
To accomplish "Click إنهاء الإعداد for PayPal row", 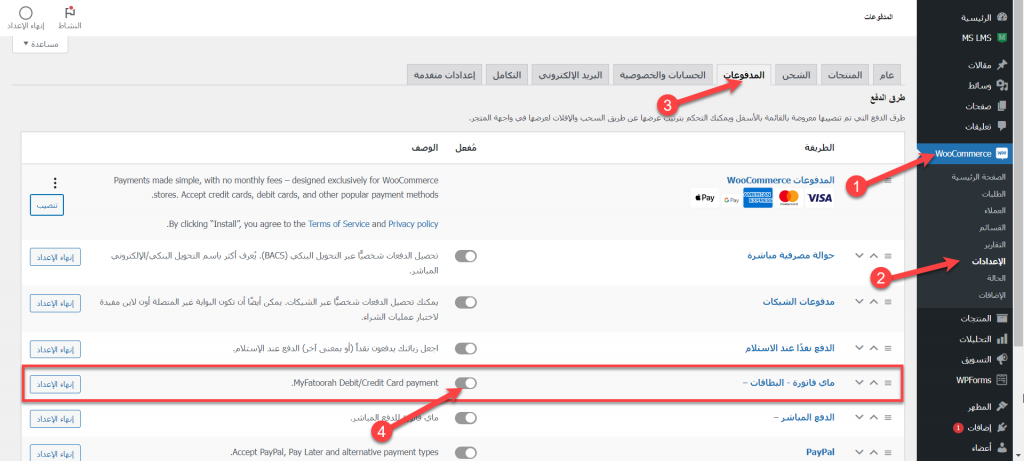I will coord(55,453).
